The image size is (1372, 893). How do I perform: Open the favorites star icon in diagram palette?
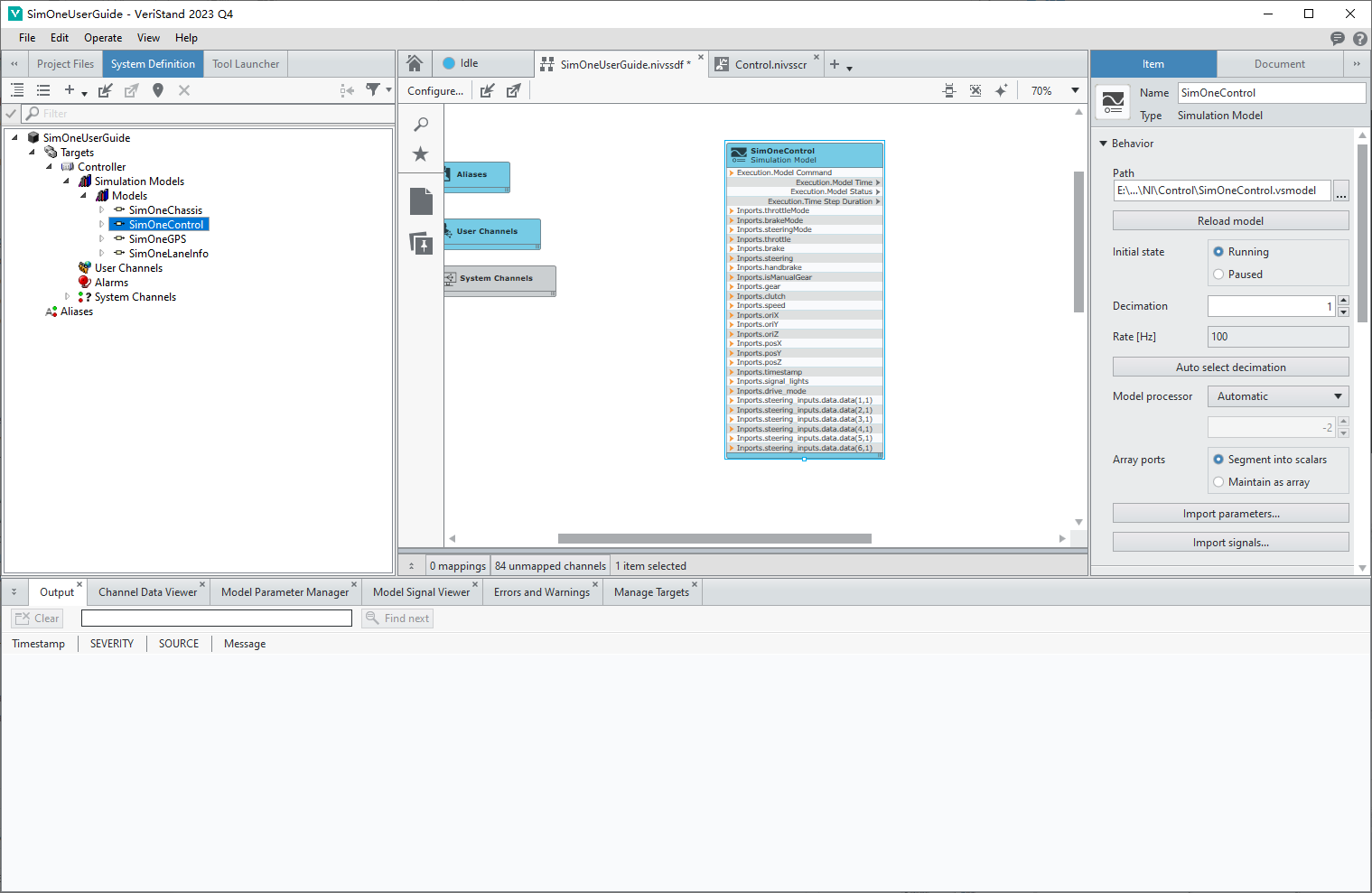click(x=421, y=154)
